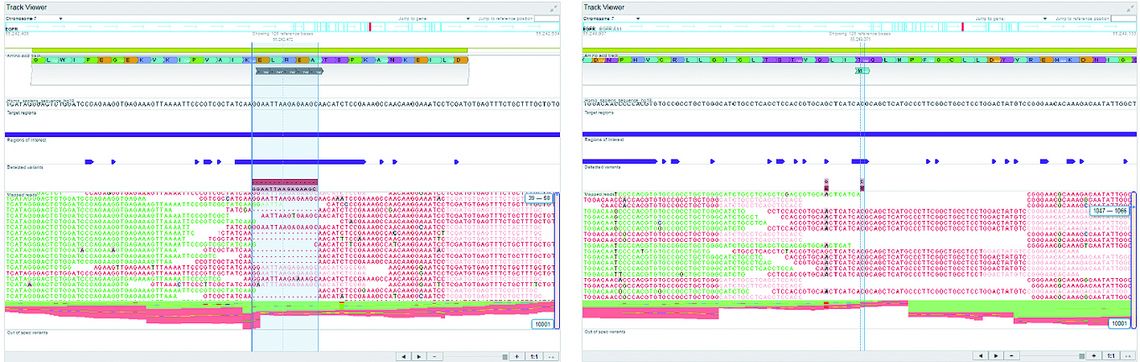The width and height of the screenshot is (1140, 362).
Task: Pan left in the left Track Viewer
Action: [x=404, y=356]
